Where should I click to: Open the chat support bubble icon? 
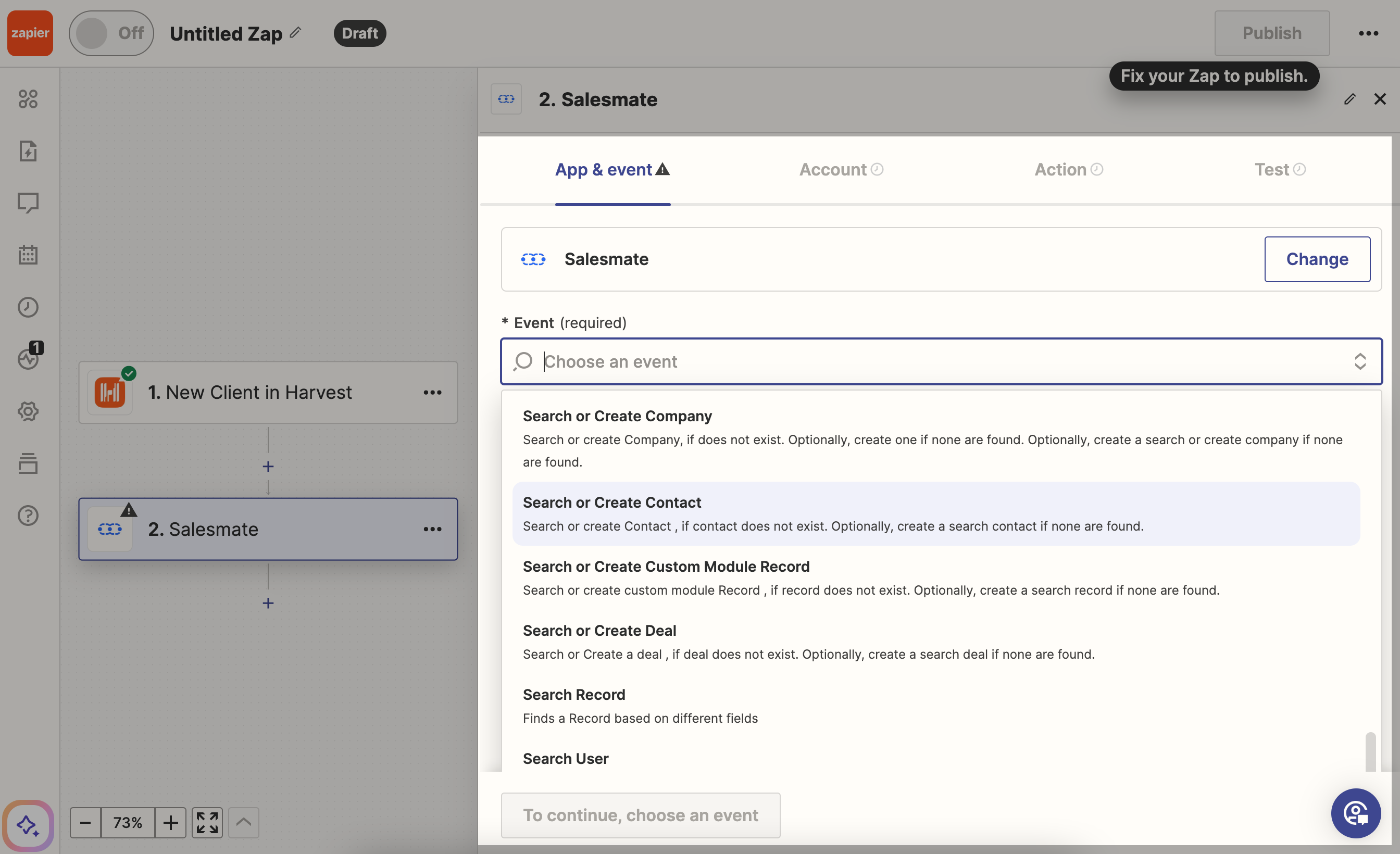coord(1356,813)
